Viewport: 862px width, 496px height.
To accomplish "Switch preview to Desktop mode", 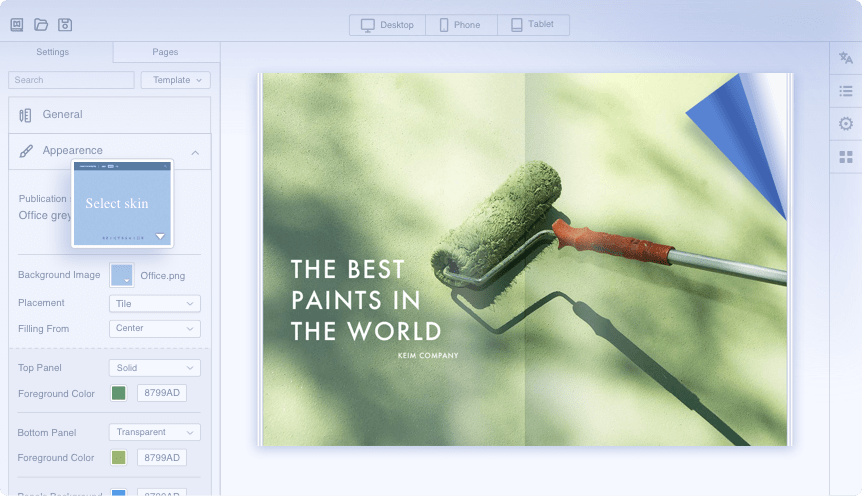I will click(x=387, y=25).
